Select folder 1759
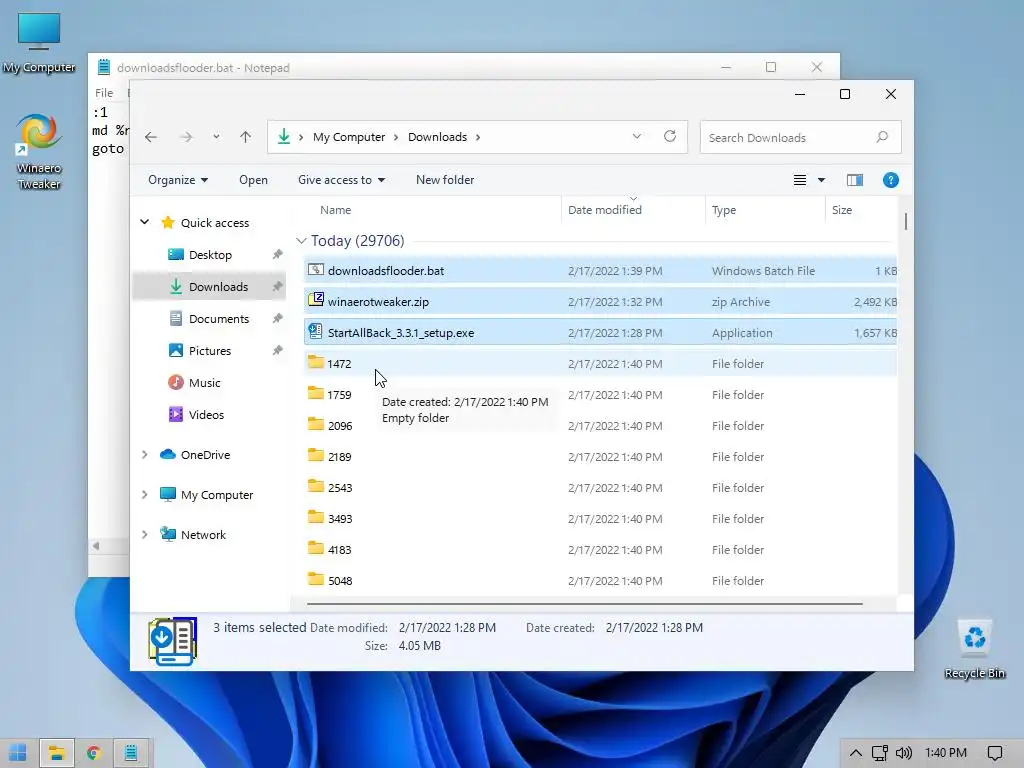Image resolution: width=1024 pixels, height=768 pixels. pyautogui.click(x=600, y=394)
